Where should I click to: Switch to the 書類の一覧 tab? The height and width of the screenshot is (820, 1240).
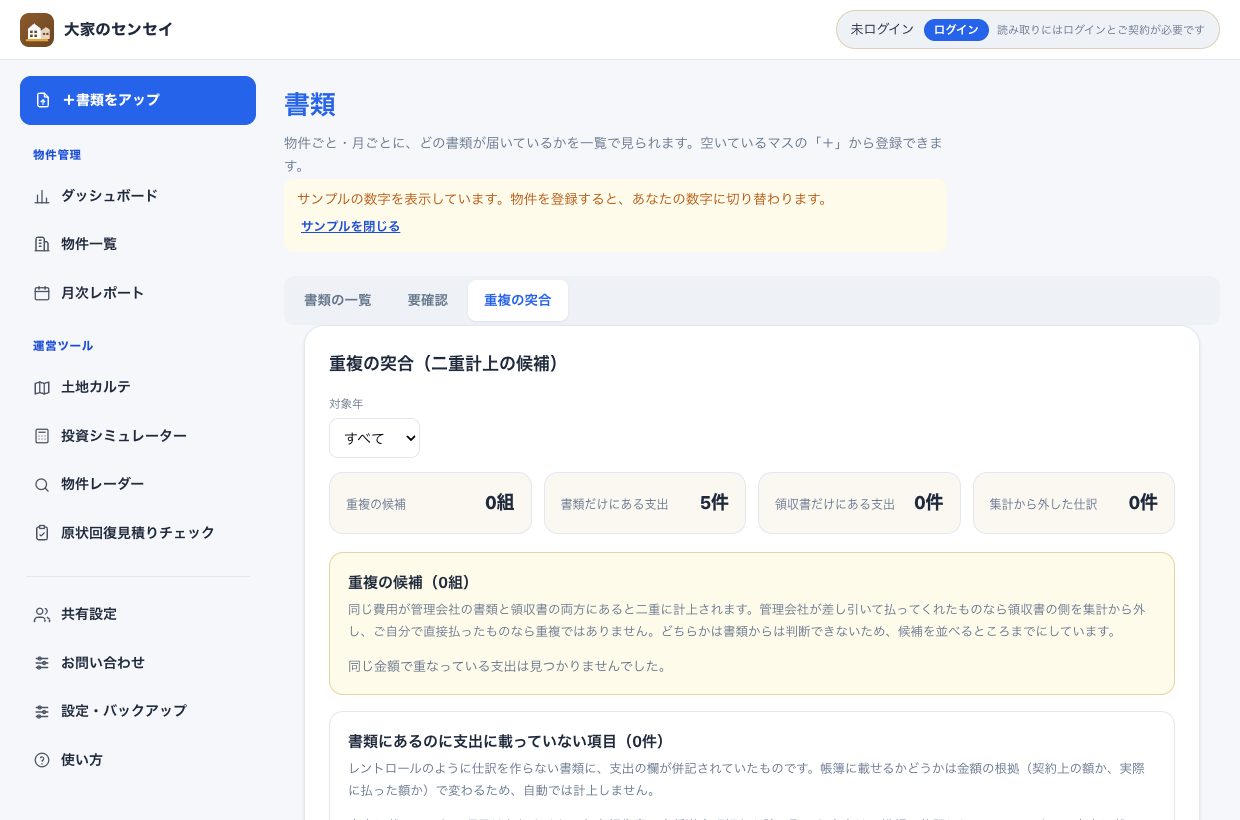[338, 300]
